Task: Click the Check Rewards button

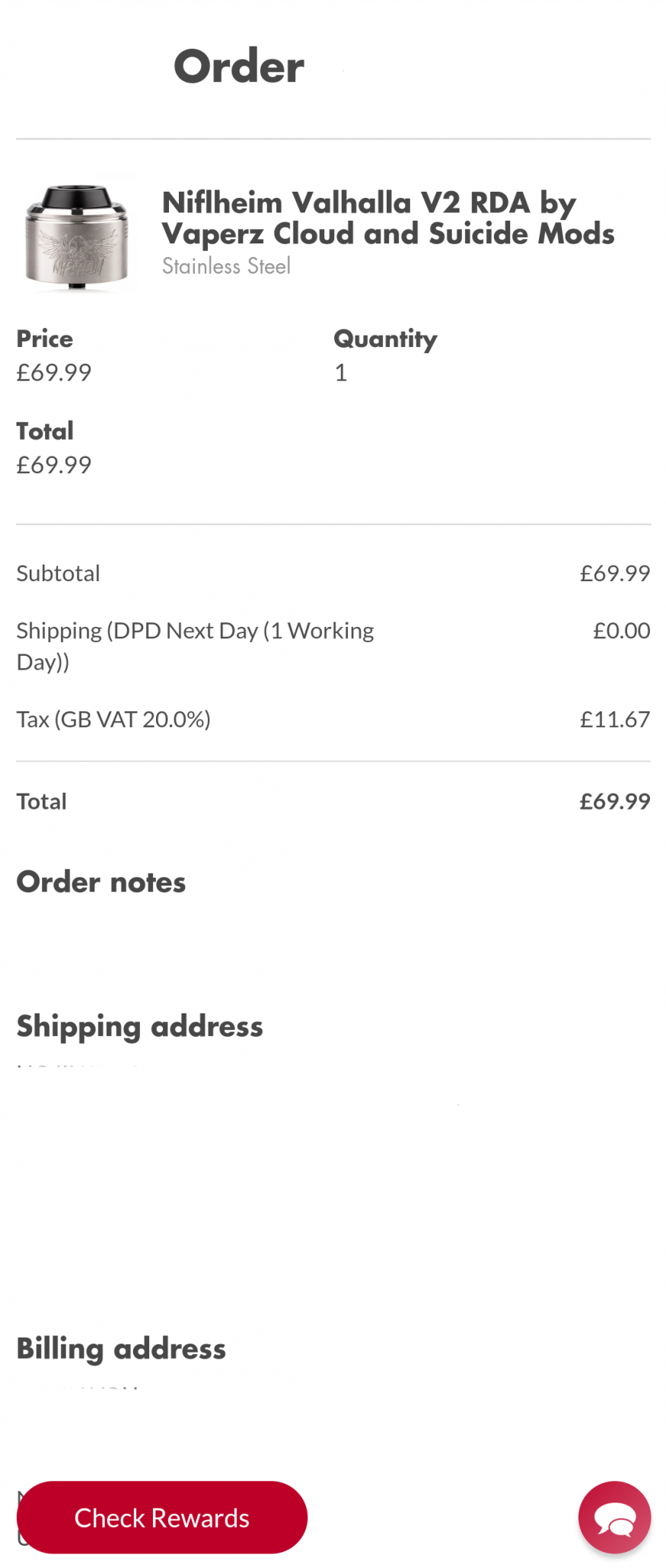Action: [161, 1517]
